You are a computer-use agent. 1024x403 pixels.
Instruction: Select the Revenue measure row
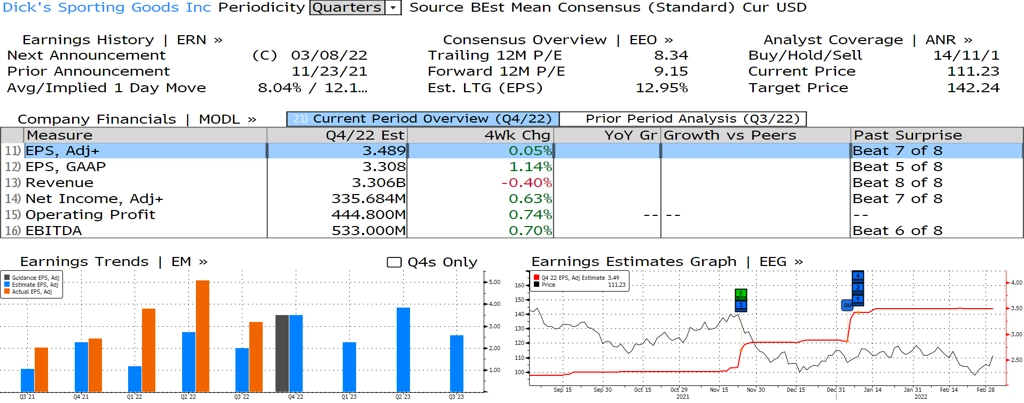point(512,183)
